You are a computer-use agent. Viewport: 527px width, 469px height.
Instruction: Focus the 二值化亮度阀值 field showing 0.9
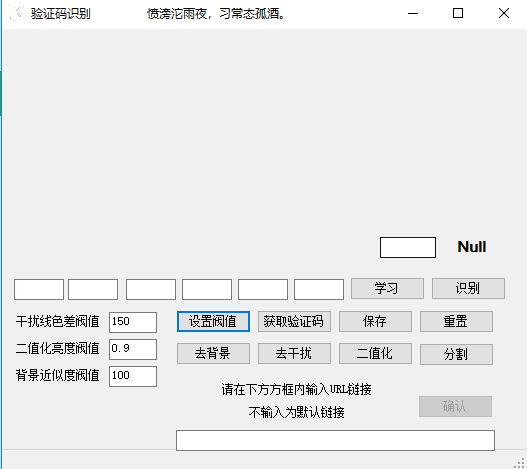[x=133, y=349]
